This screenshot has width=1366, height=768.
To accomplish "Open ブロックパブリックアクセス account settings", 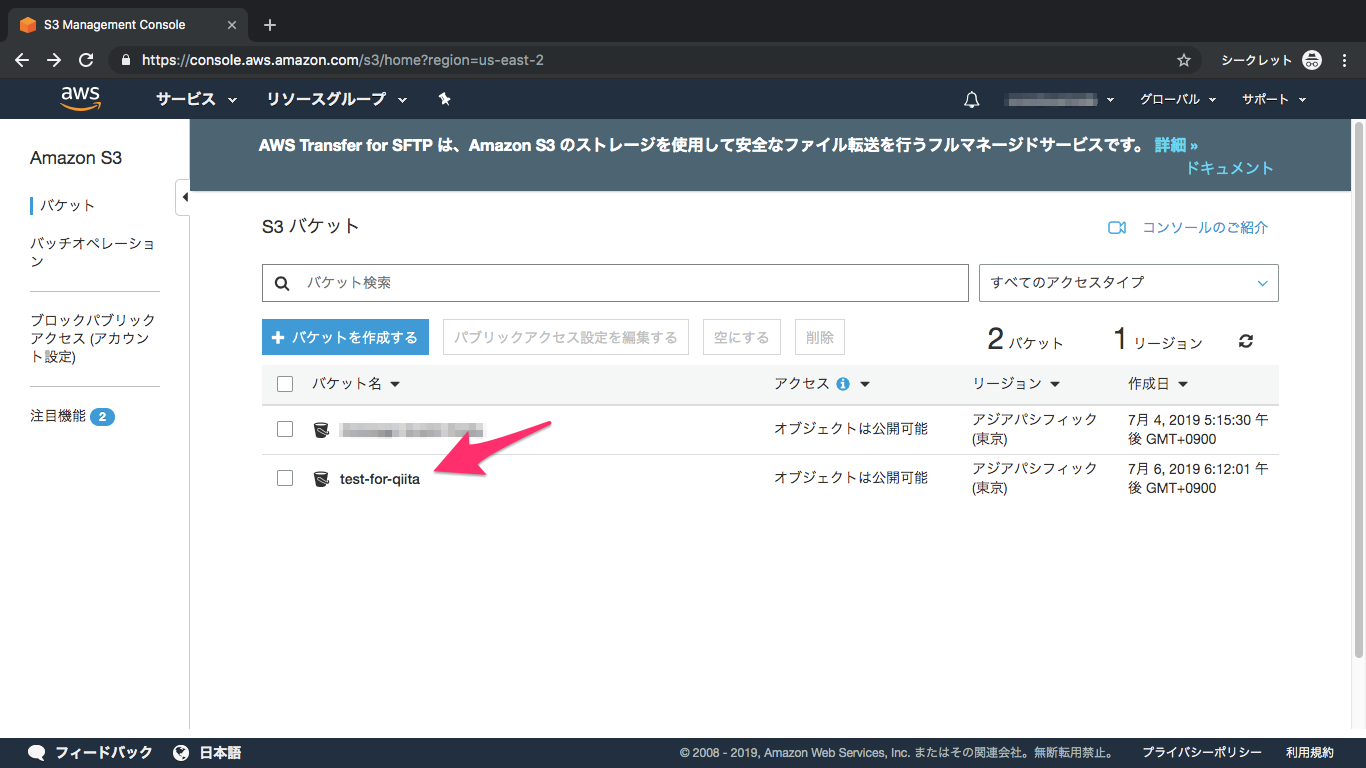I will coord(93,338).
